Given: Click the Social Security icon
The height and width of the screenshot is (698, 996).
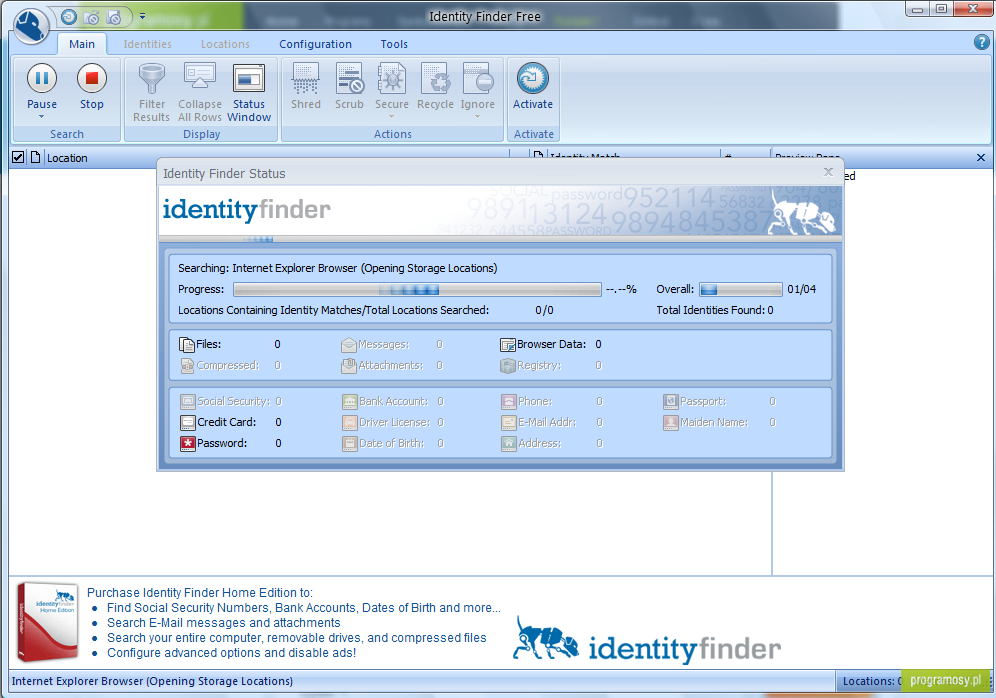Looking at the screenshot, I should point(187,401).
